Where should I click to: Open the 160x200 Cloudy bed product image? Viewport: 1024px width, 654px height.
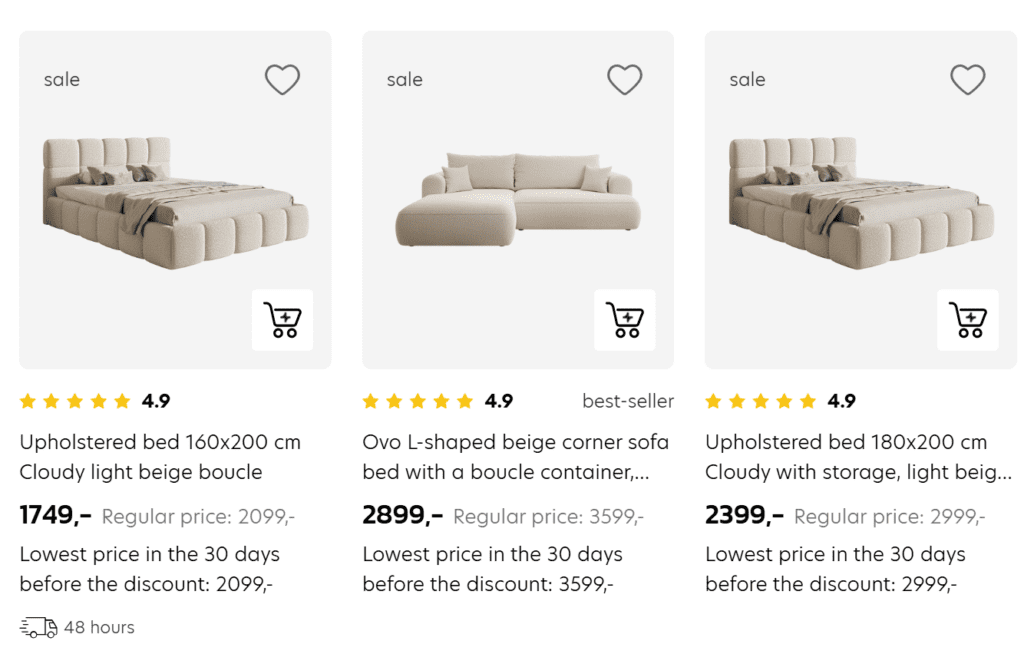[175, 202]
